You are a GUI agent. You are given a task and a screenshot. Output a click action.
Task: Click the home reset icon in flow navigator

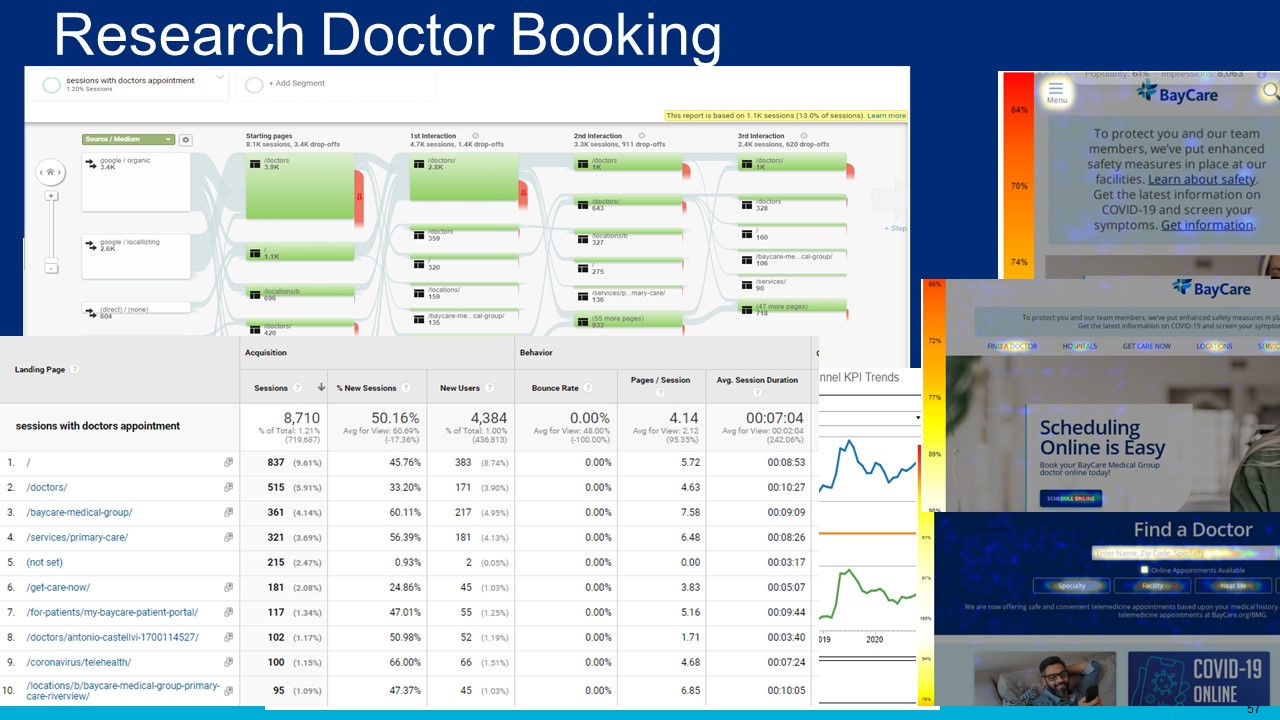tap(51, 172)
